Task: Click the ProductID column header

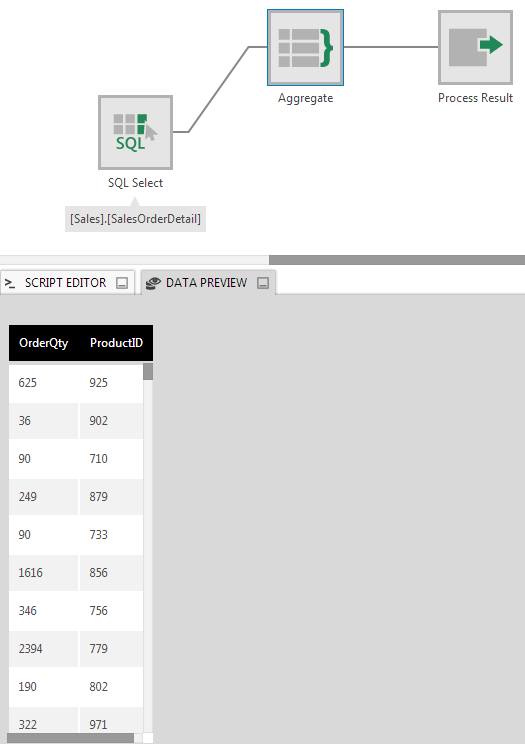Action: click(116, 343)
